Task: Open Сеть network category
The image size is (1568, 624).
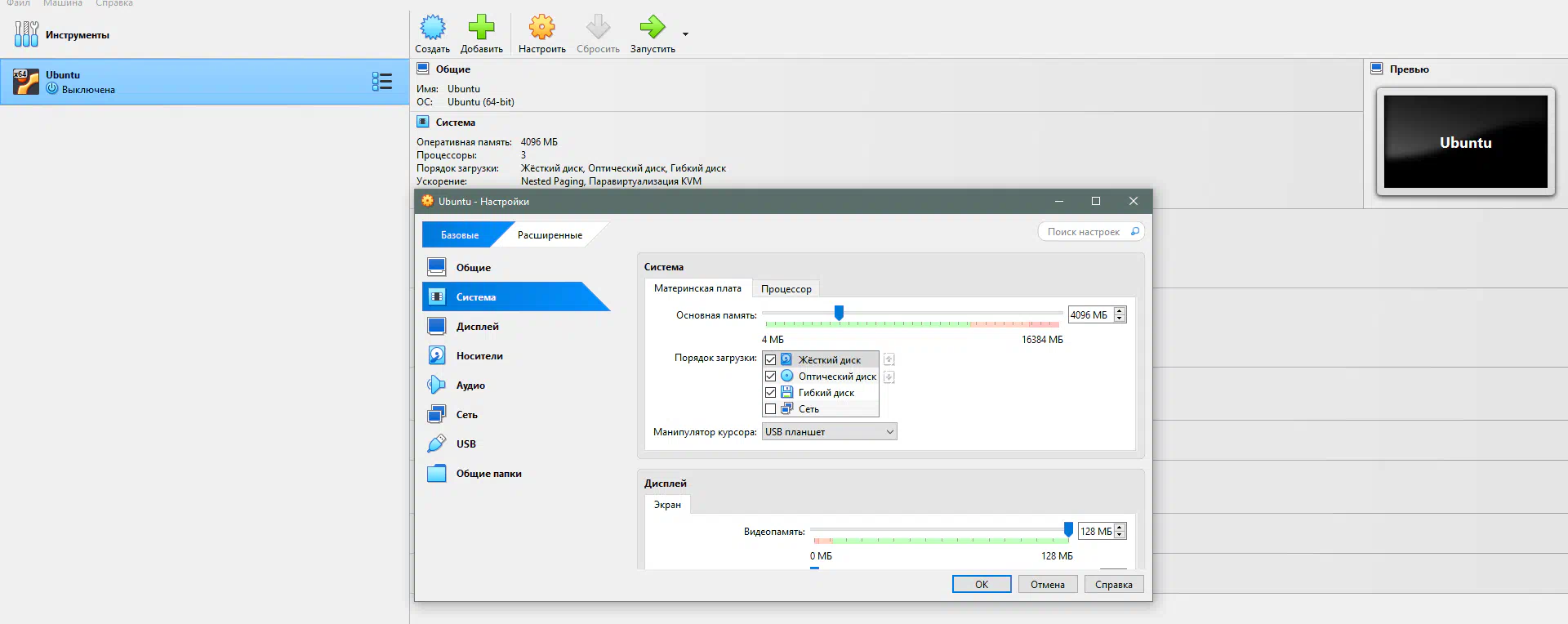Action: click(516, 414)
